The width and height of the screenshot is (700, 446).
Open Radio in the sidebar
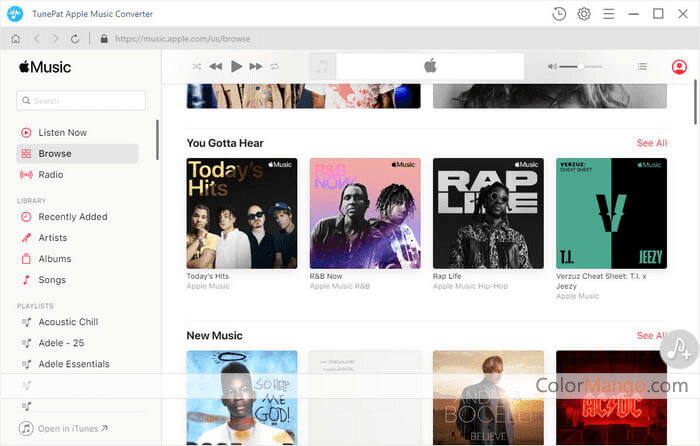coord(50,175)
